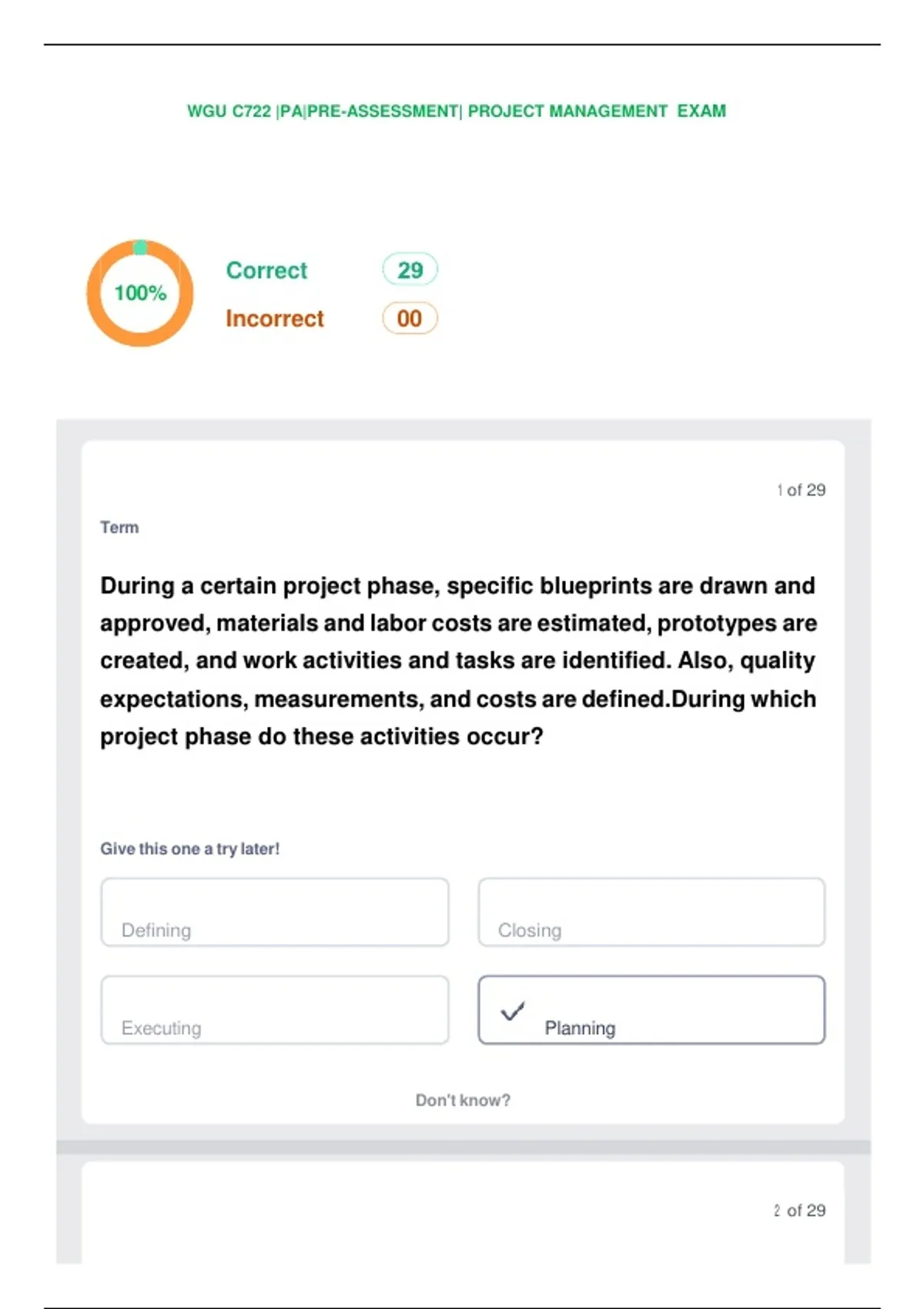Image resolution: width=924 pixels, height=1309 pixels.
Task: Click the orange Incorrect count badge 00
Action: pyautogui.click(x=410, y=318)
